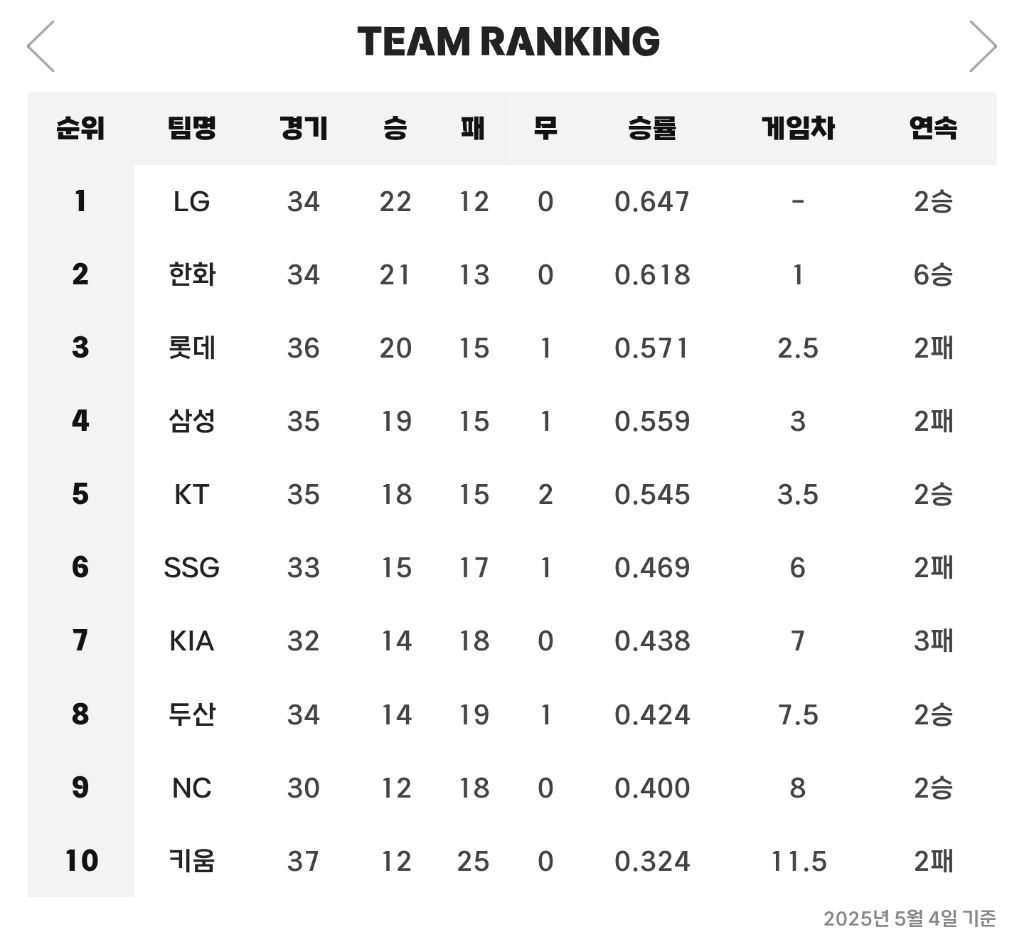Open the 키움 team name
This screenshot has height=949, width=1024.
(x=191, y=861)
